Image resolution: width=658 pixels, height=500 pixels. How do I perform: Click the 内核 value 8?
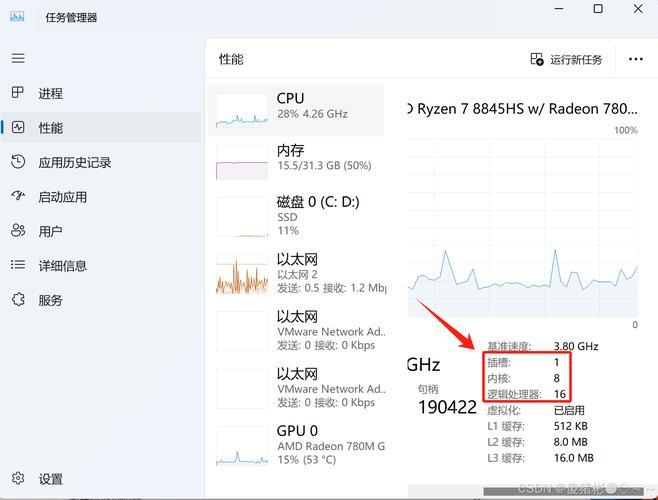[556, 378]
